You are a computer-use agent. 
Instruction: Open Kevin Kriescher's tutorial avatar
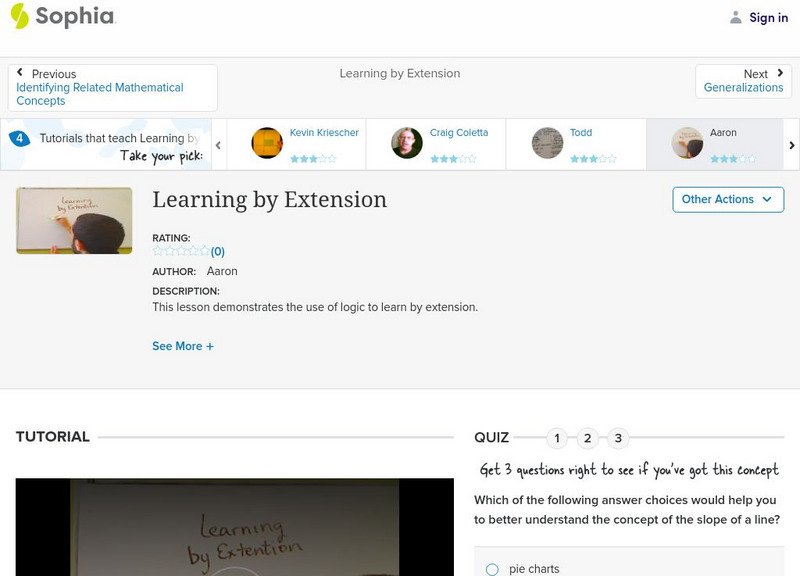point(265,141)
